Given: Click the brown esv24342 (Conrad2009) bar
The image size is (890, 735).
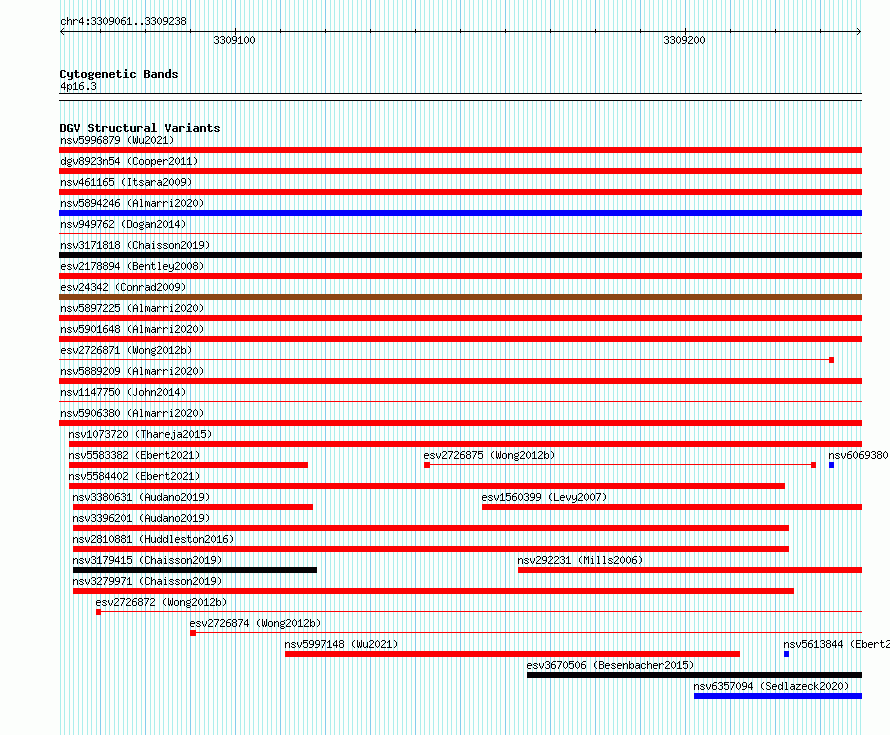Looking at the screenshot, I should point(460,297).
